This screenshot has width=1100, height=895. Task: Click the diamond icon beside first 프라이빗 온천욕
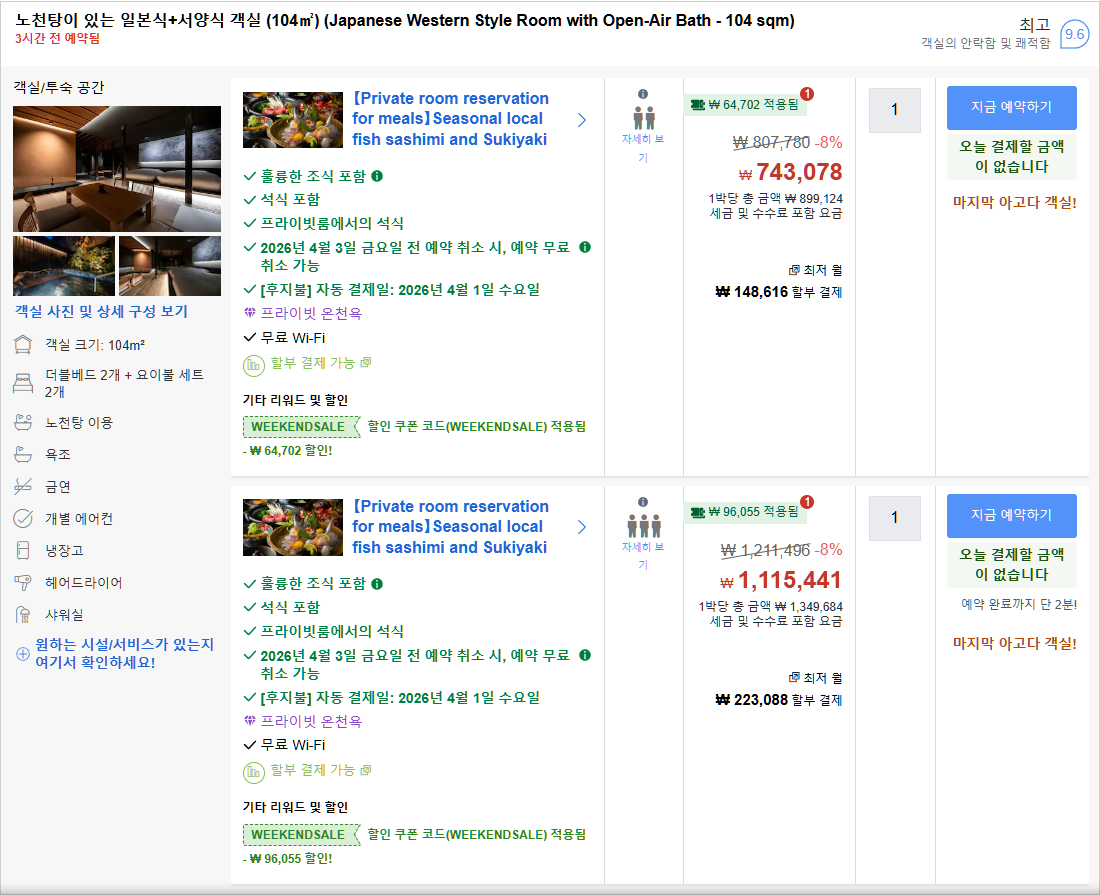249,313
